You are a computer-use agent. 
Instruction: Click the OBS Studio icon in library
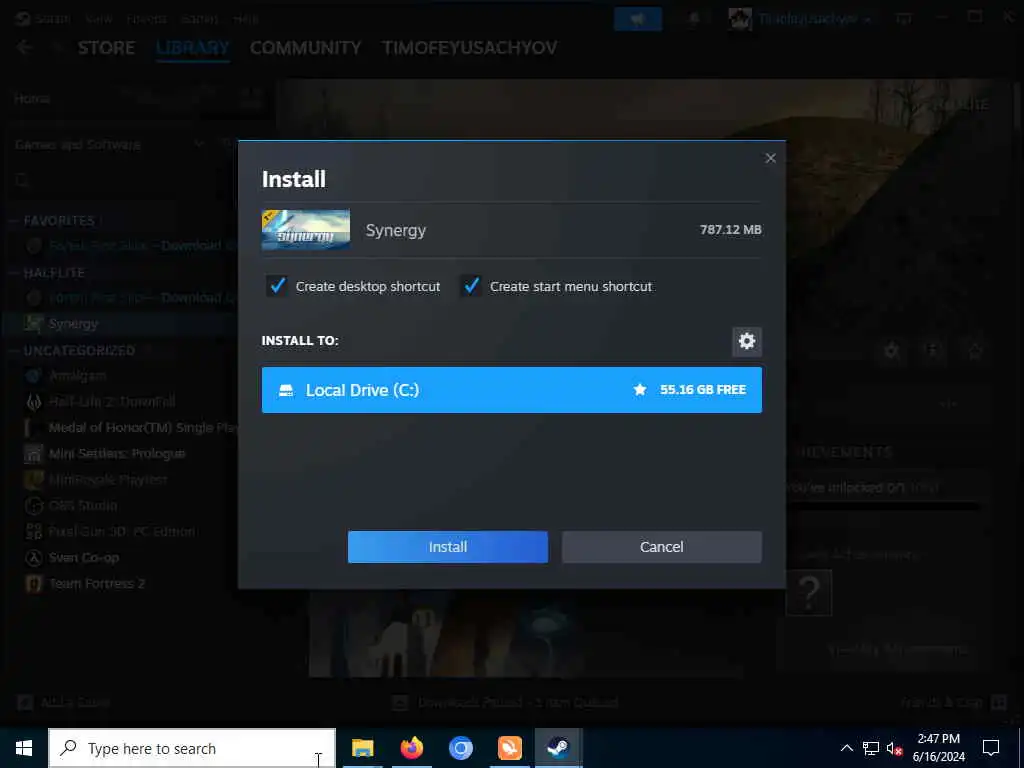[33, 505]
